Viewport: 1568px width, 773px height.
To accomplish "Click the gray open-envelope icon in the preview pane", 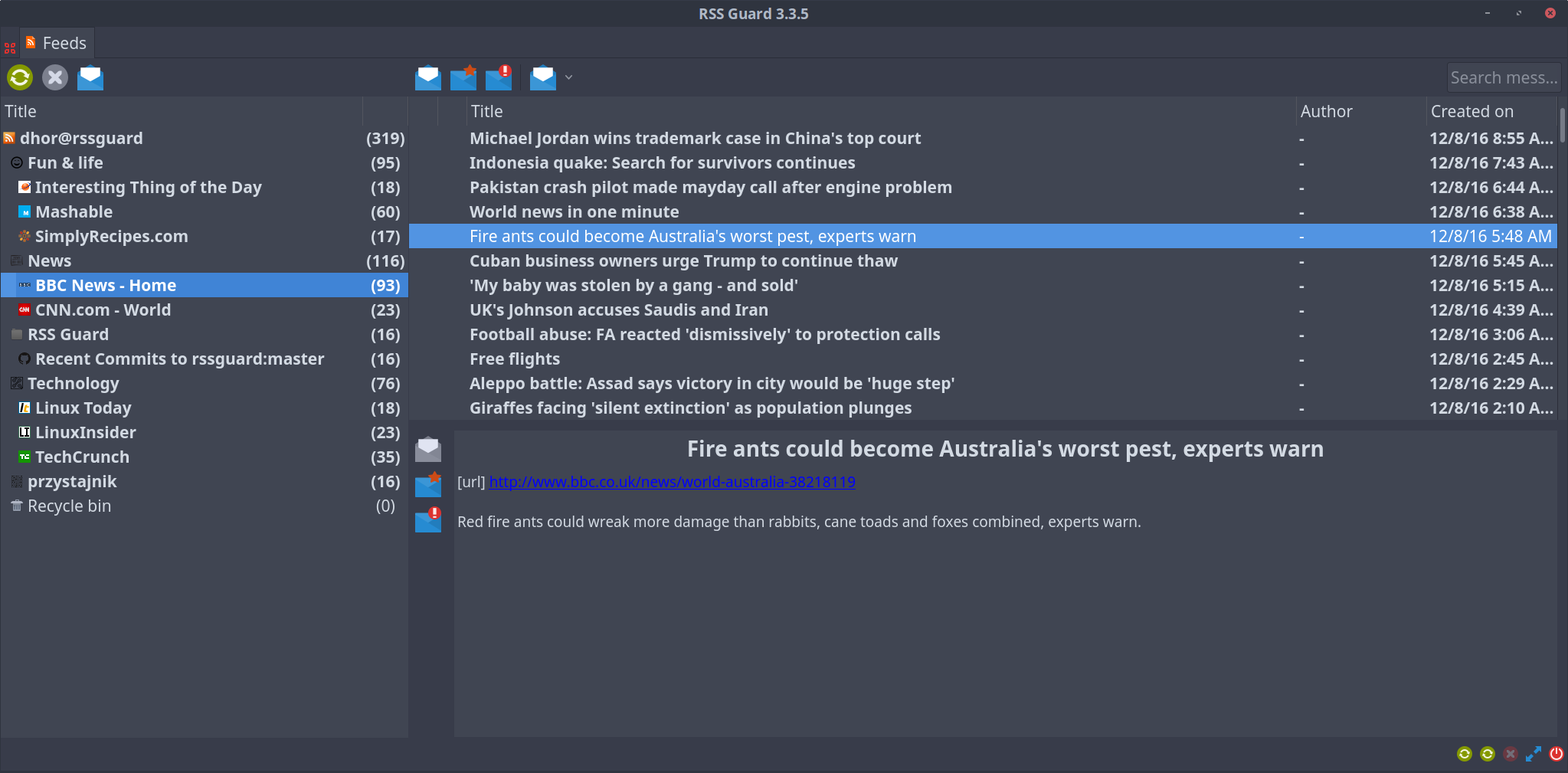I will (x=428, y=449).
